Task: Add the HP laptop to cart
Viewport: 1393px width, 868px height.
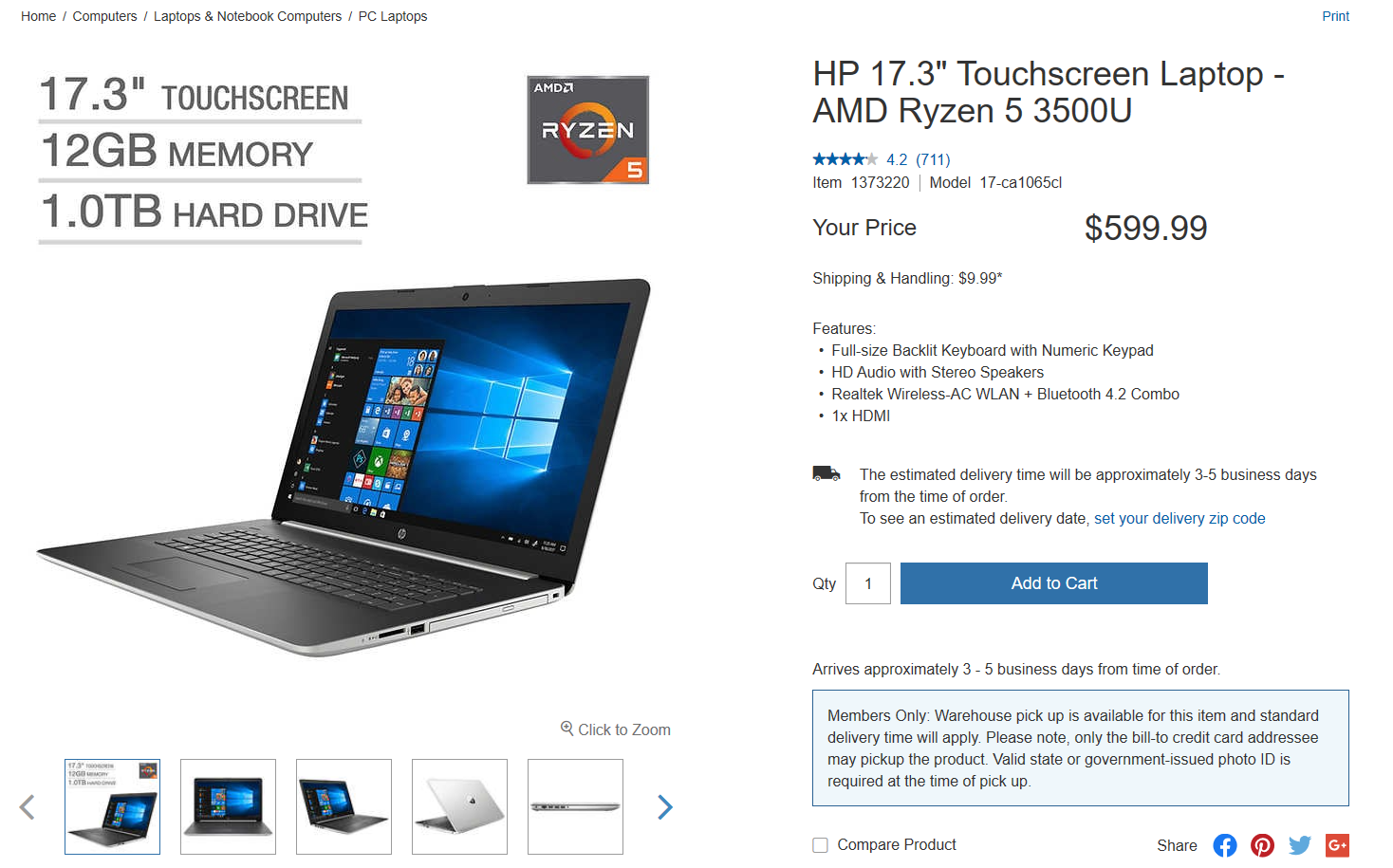Action: pos(1054,583)
